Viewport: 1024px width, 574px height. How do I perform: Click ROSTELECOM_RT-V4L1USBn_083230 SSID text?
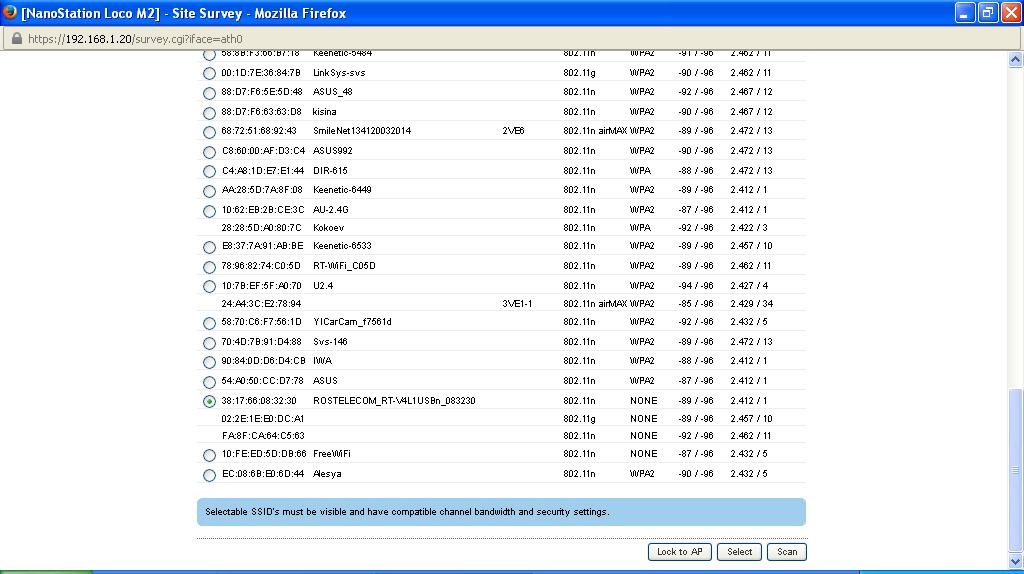tap(394, 400)
